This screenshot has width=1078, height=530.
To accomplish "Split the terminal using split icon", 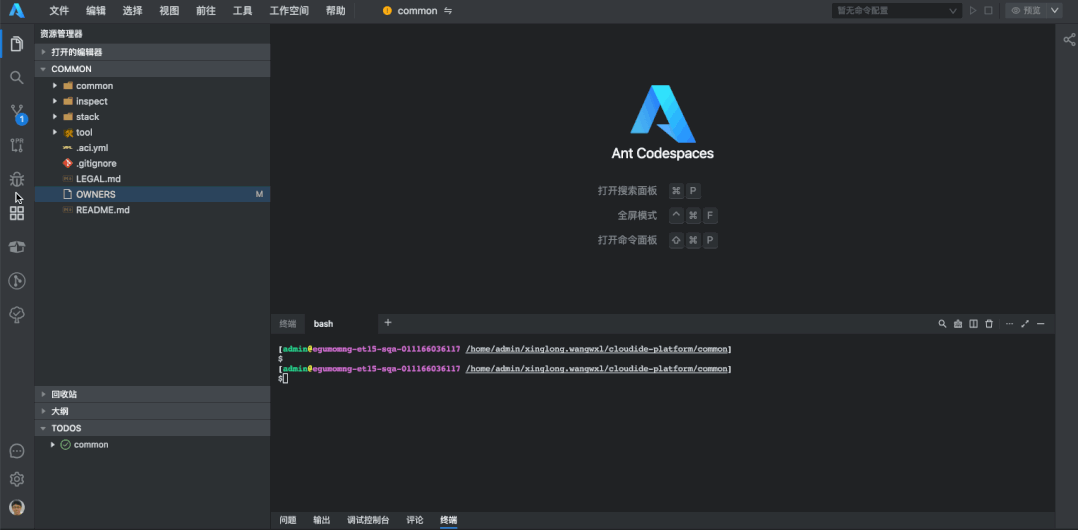I will pos(973,324).
